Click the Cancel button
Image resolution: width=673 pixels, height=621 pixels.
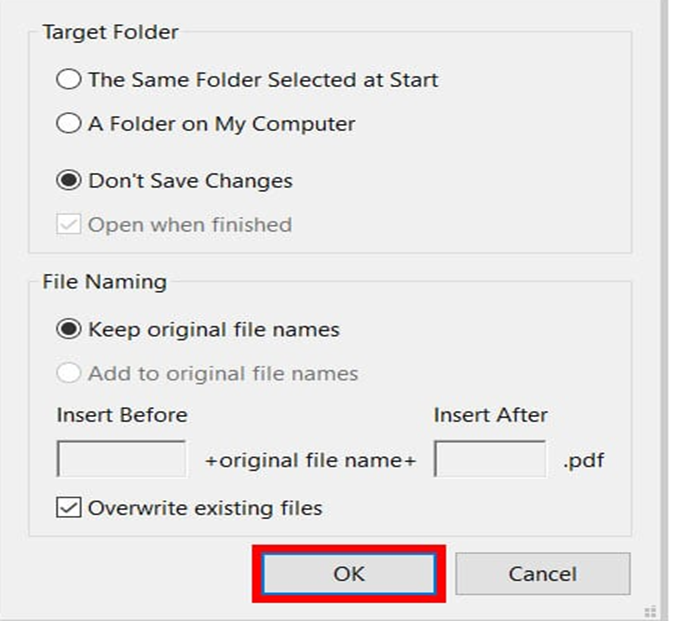pyautogui.click(x=542, y=574)
